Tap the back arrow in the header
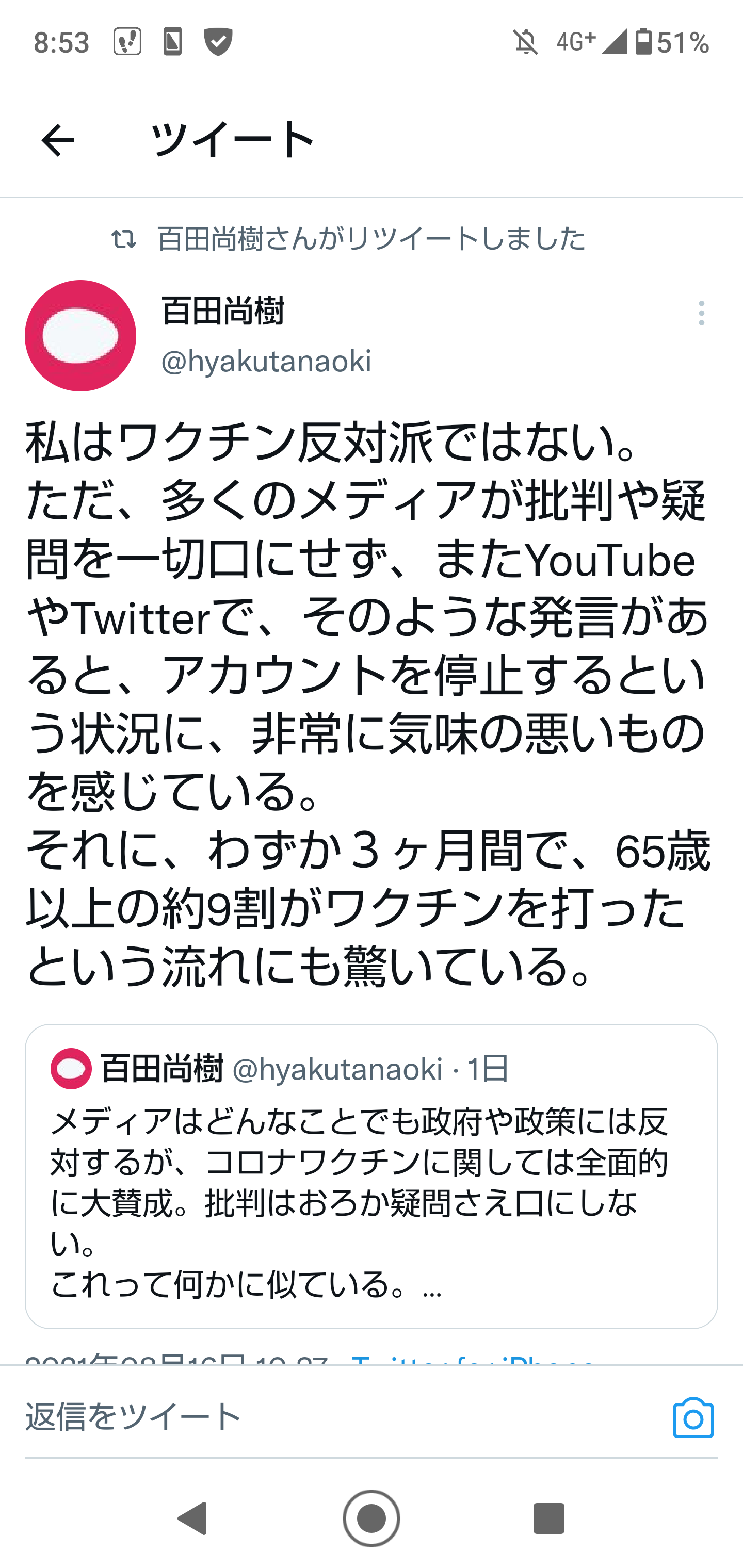 [x=58, y=141]
